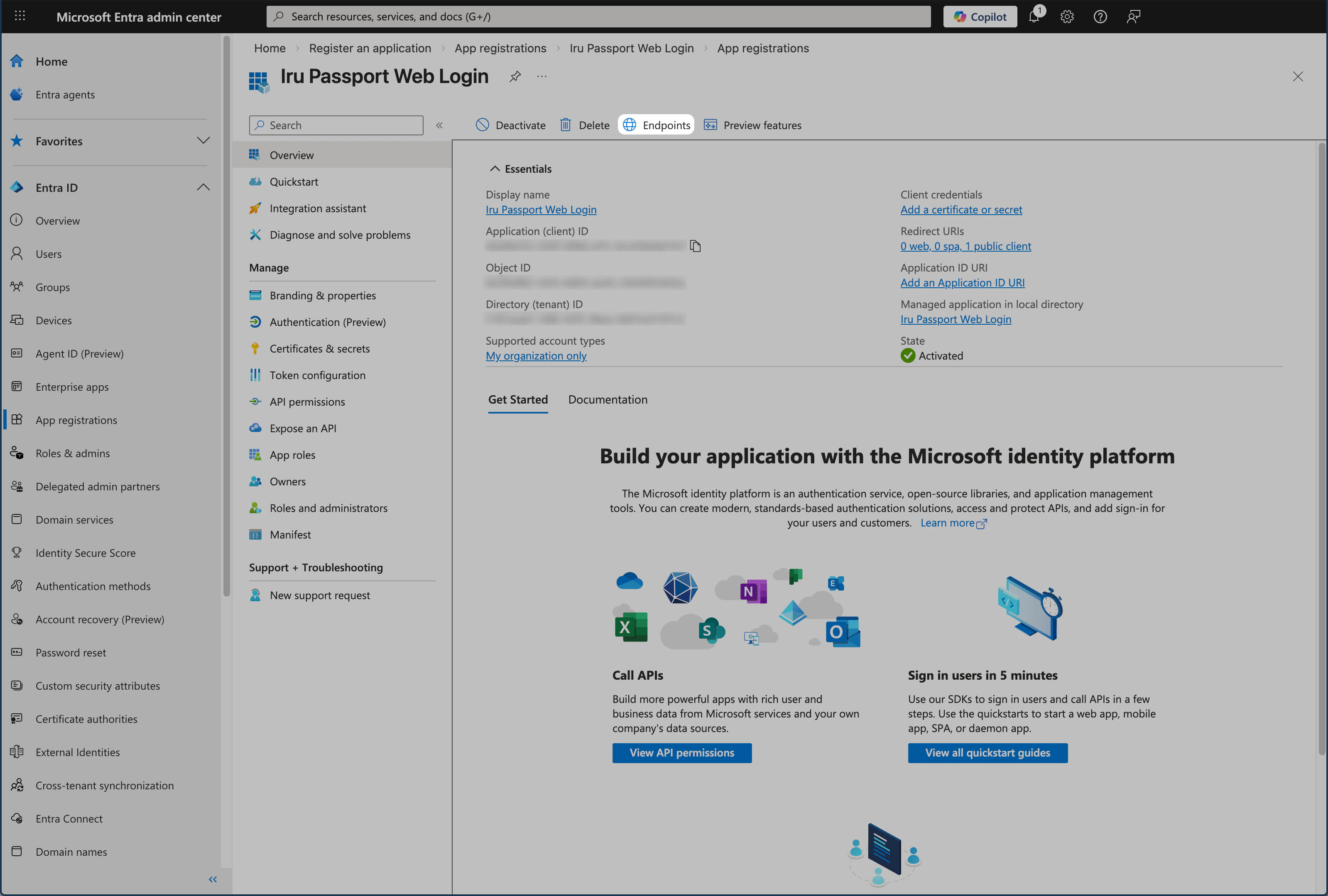Copy the Application (client) ID
1328x896 pixels.
click(x=696, y=246)
